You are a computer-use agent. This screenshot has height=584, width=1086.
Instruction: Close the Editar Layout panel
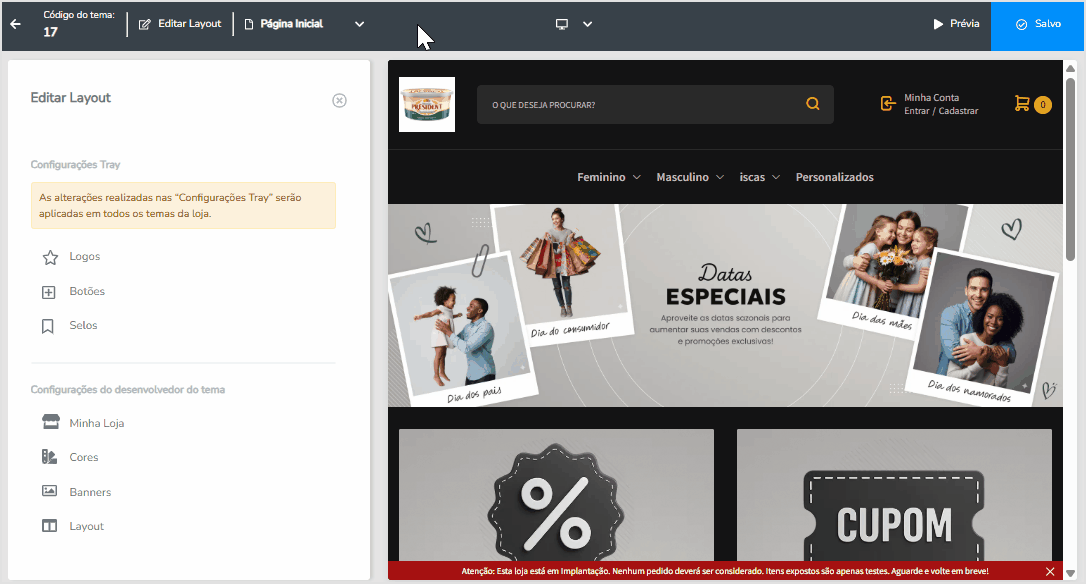(x=339, y=100)
